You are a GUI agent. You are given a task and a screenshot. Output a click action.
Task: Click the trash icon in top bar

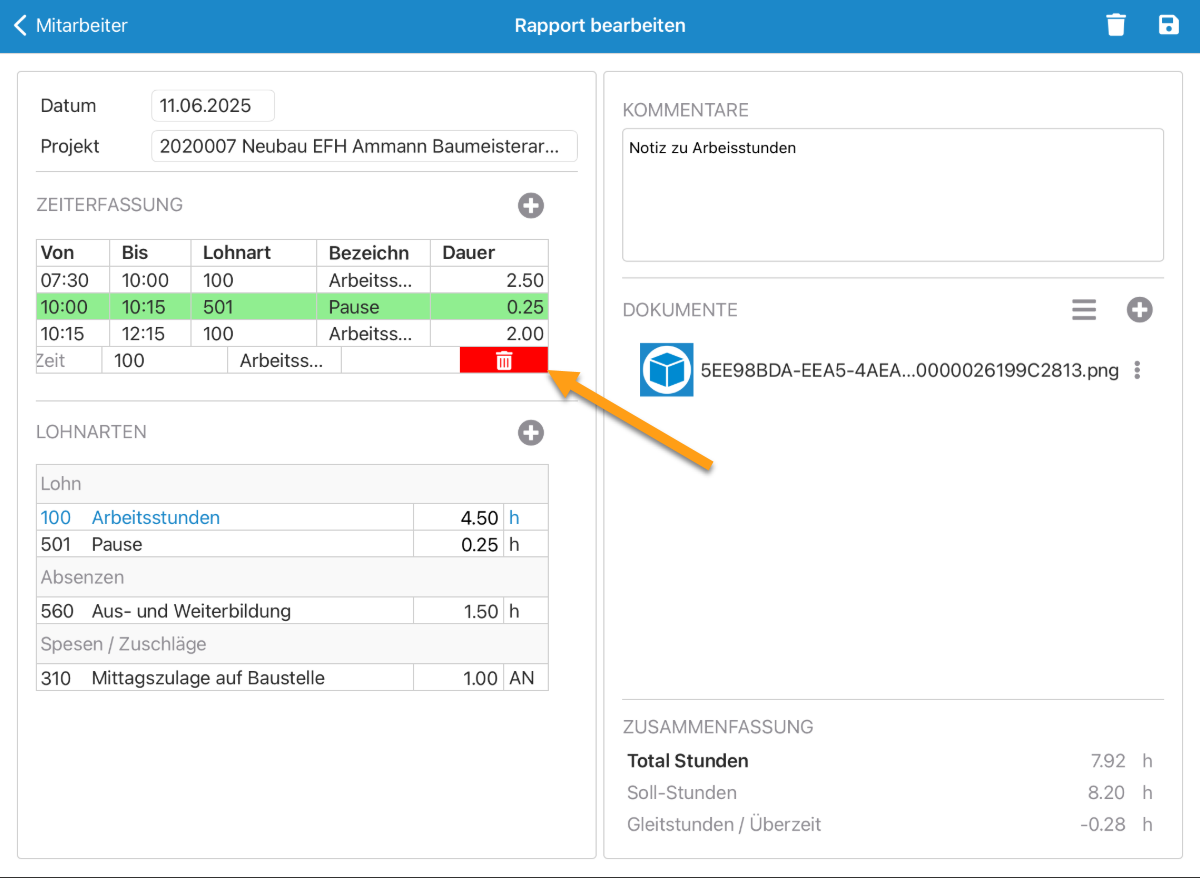1116,25
